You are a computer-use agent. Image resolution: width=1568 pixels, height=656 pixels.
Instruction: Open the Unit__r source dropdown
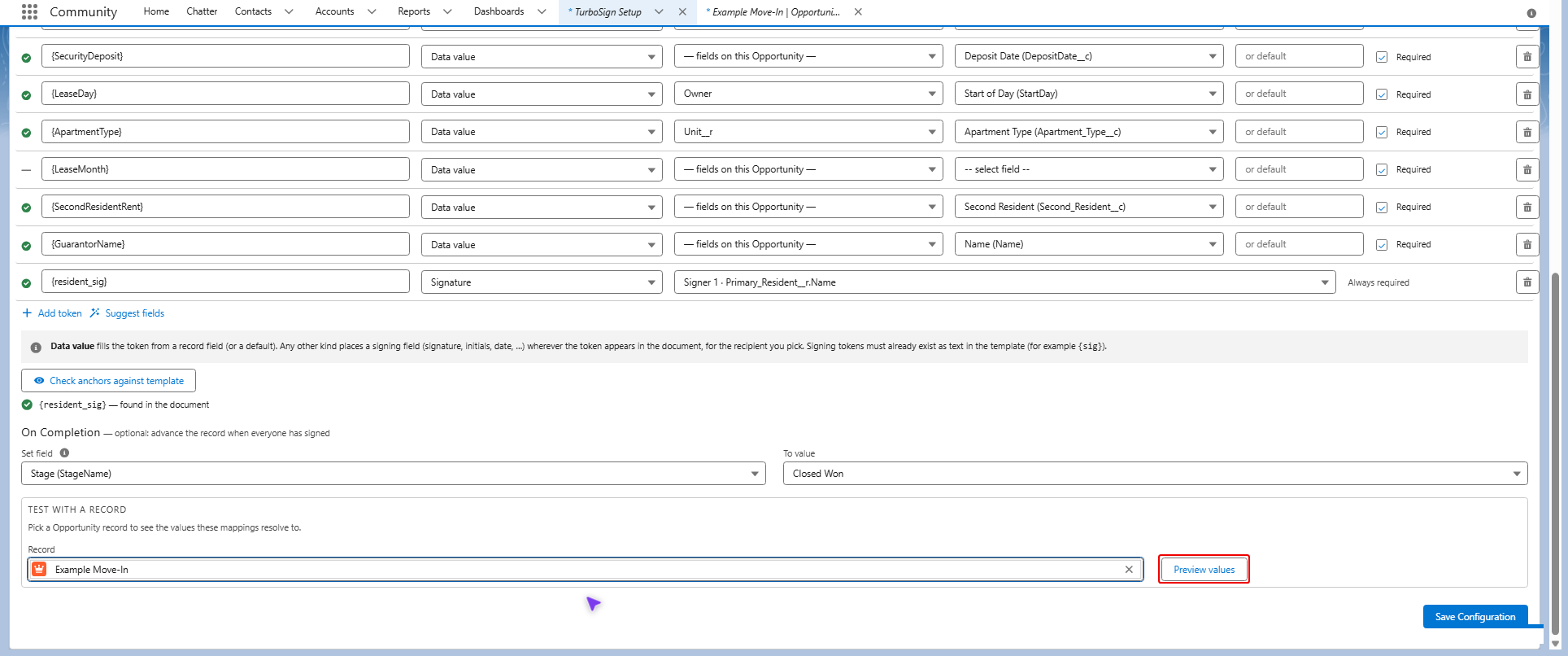coord(808,132)
